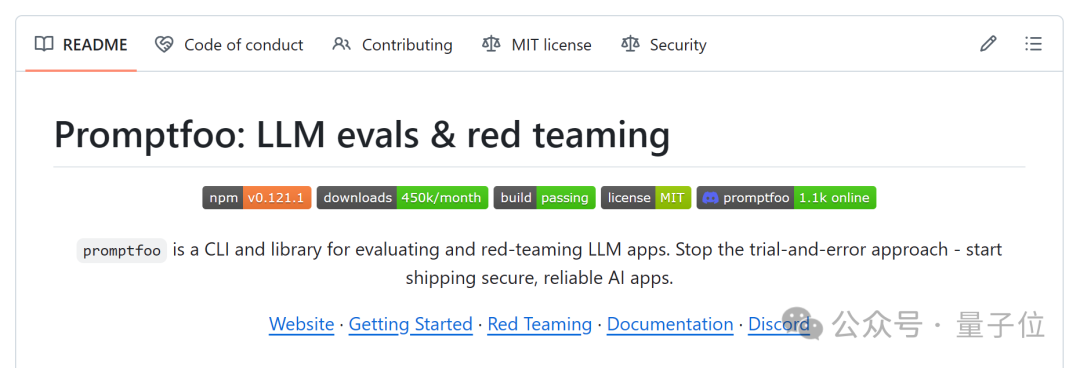
Task: Click the npm v0.121.1 badge
Action: [257, 198]
